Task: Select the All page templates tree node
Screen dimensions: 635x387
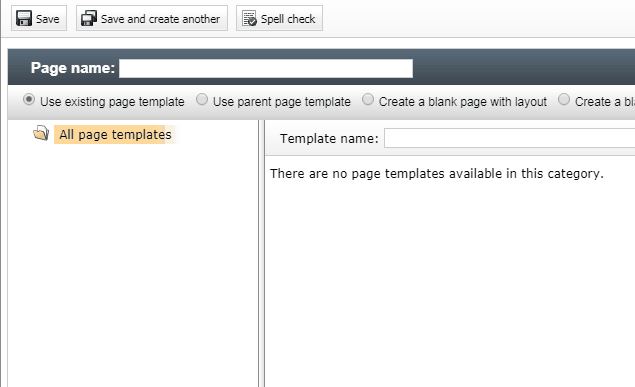Action: coord(115,134)
